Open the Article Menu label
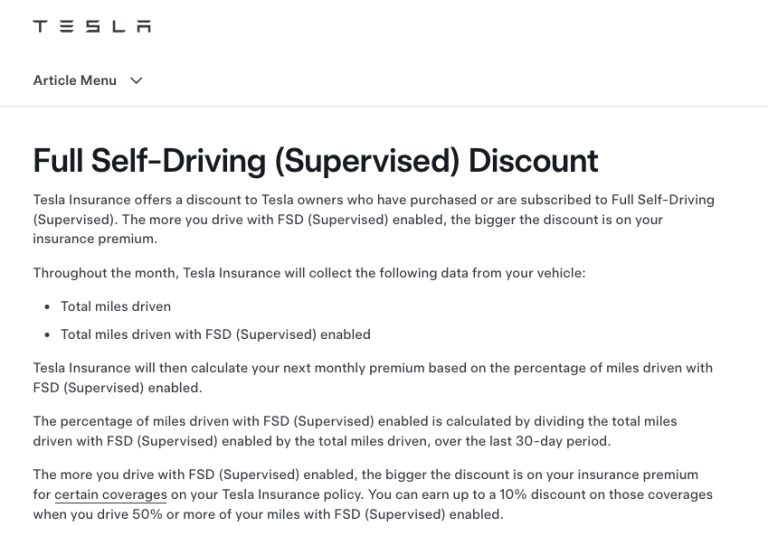Screen dimensions: 768x536 click(75, 80)
